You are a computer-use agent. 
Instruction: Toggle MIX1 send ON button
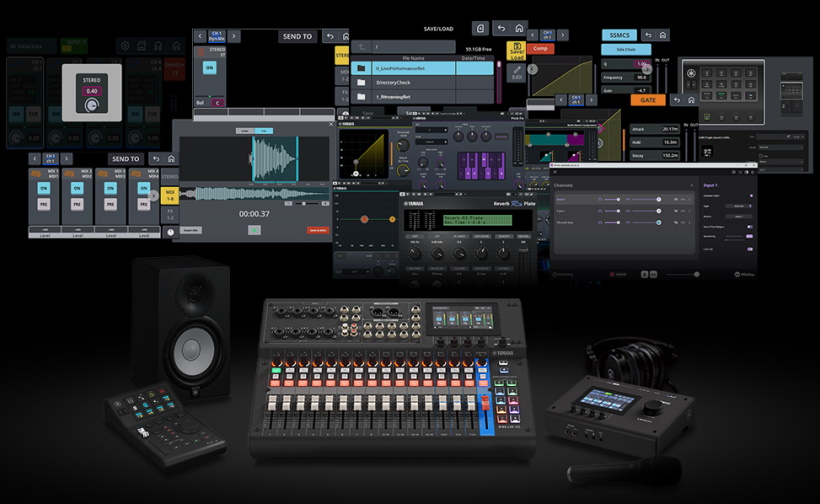coord(44,188)
